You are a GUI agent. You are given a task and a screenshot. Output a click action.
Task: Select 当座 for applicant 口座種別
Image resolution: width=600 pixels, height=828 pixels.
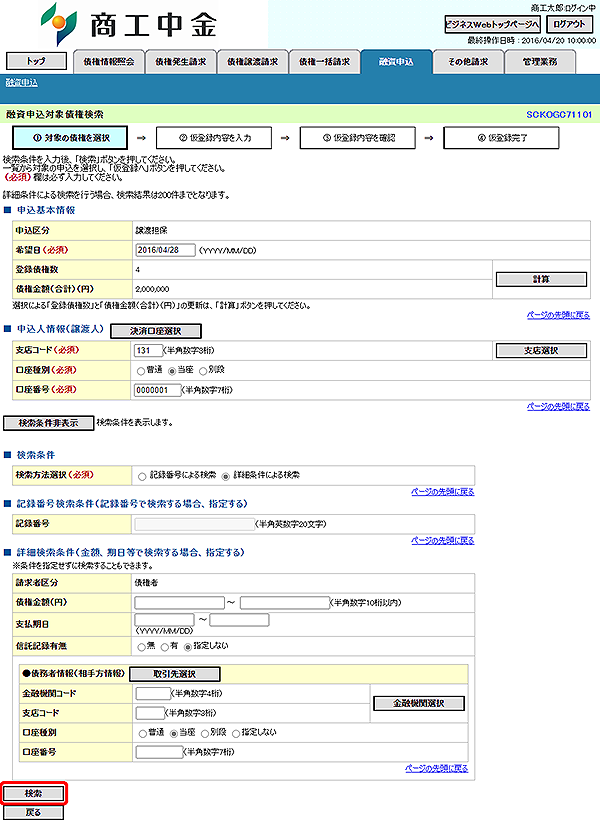click(x=172, y=371)
